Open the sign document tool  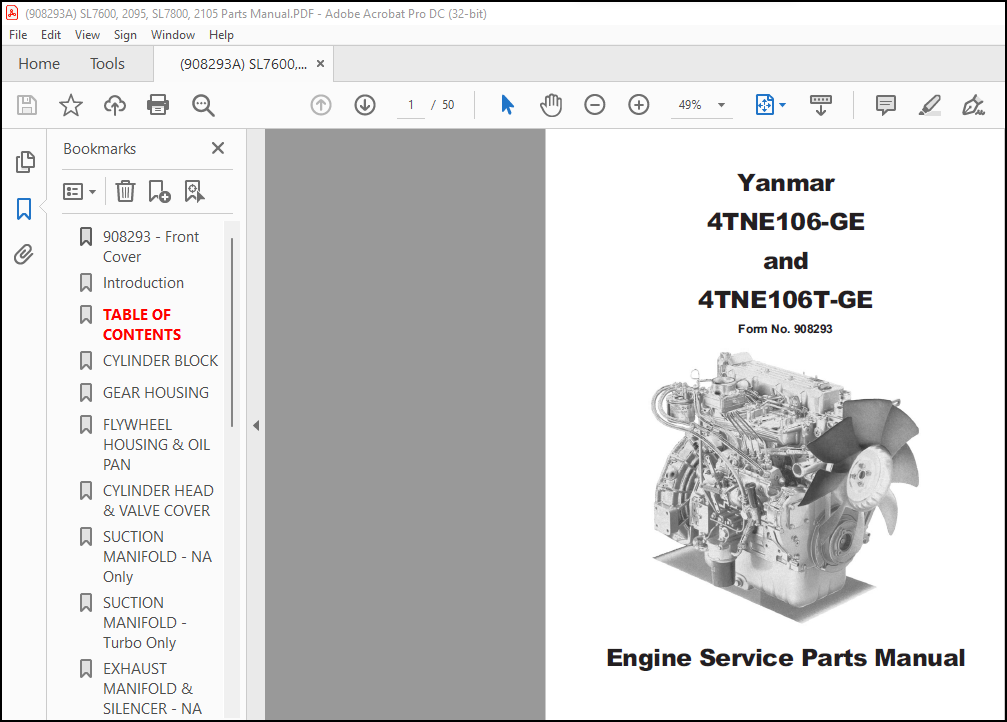tap(973, 105)
